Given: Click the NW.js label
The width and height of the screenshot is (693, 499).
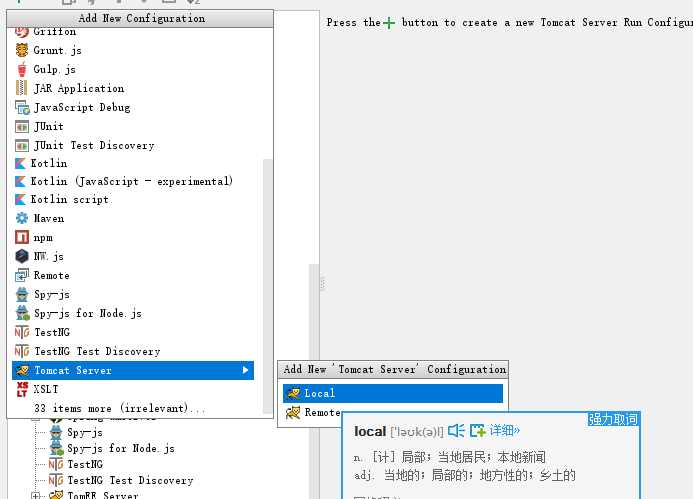Looking at the screenshot, I should [x=49, y=256].
